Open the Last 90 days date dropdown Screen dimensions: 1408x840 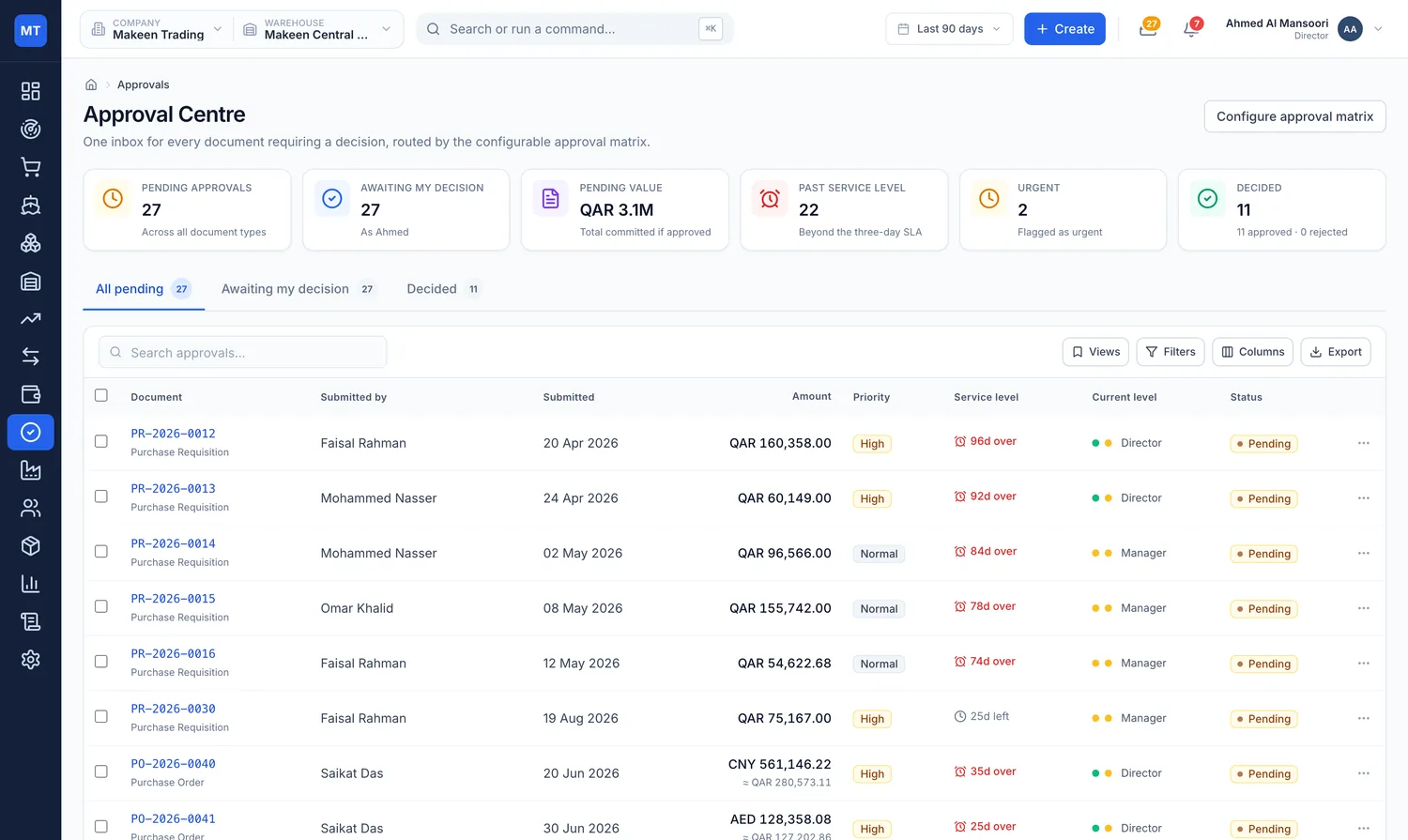pyautogui.click(x=949, y=29)
